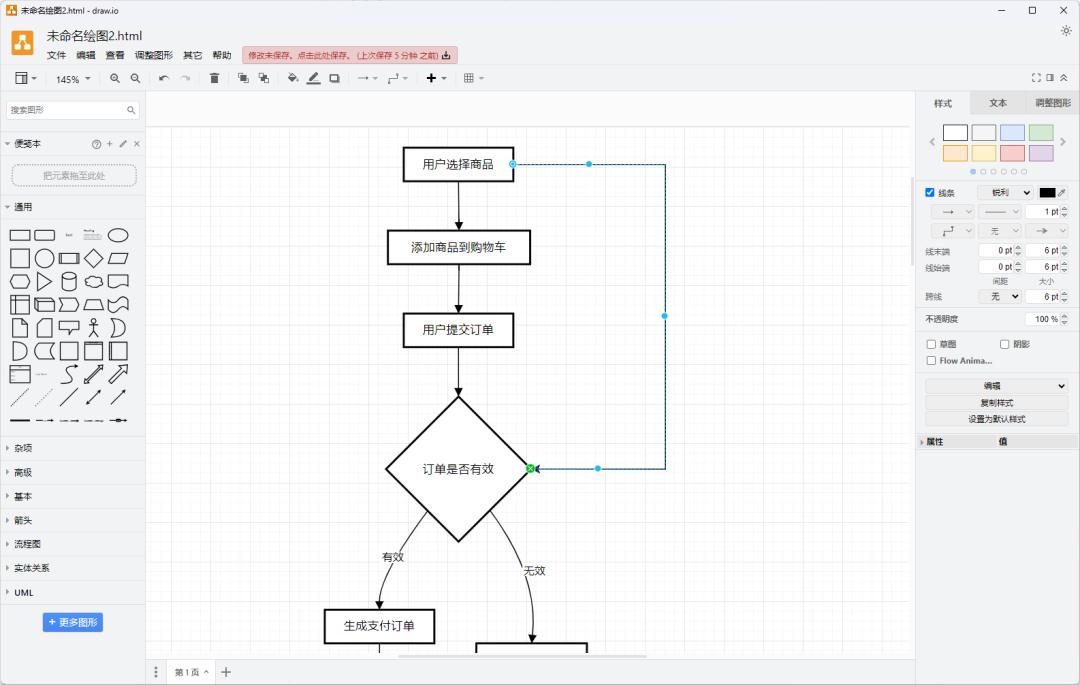Open the 编辑 edit menu

[86, 55]
